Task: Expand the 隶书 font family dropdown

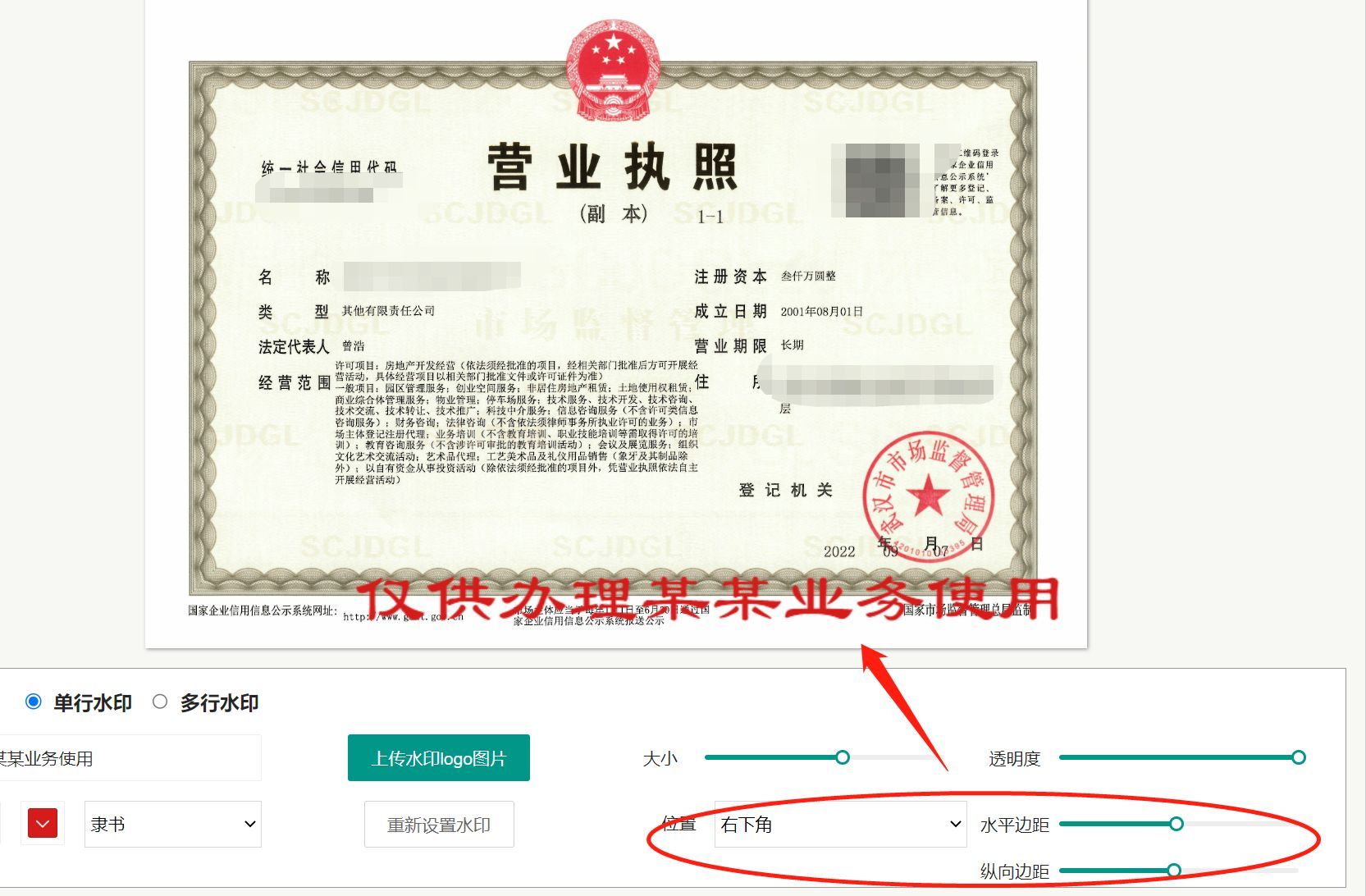Action: tap(172, 824)
